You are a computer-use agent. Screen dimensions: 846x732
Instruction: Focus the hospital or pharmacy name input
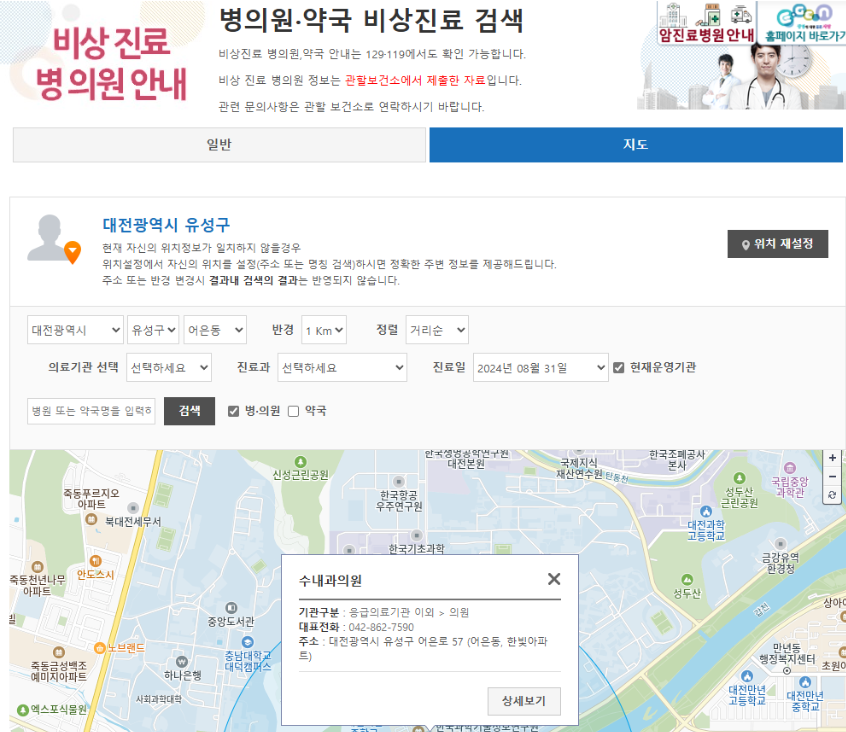point(91,411)
